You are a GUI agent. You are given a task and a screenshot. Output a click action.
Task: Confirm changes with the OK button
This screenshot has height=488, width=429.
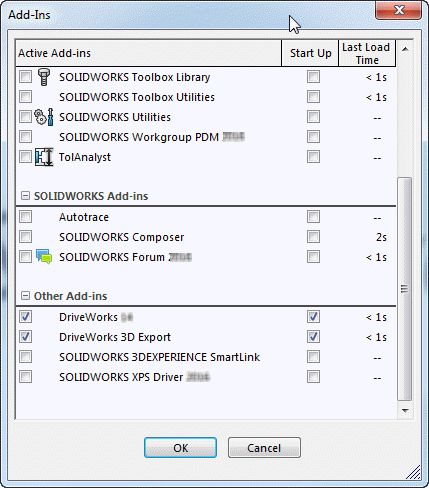point(180,448)
